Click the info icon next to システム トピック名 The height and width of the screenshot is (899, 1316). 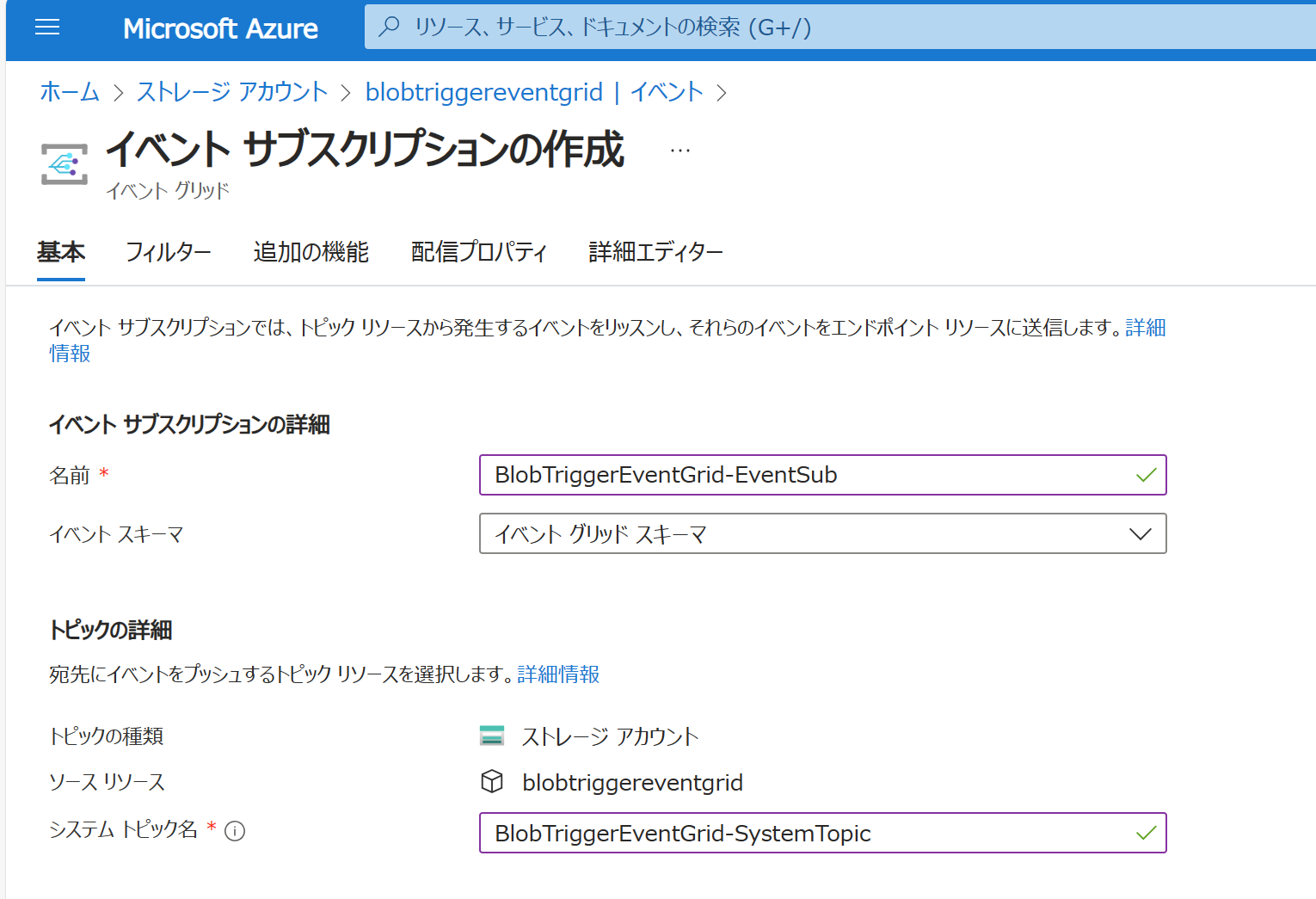[234, 831]
